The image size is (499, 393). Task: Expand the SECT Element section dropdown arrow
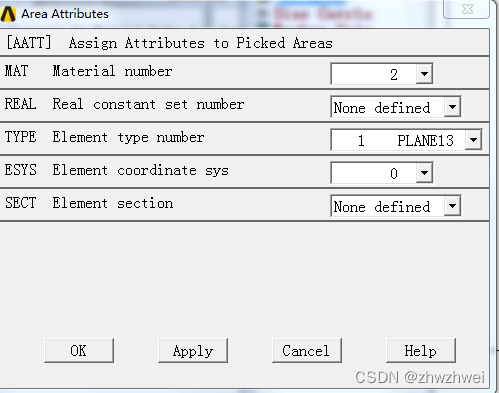point(452,206)
